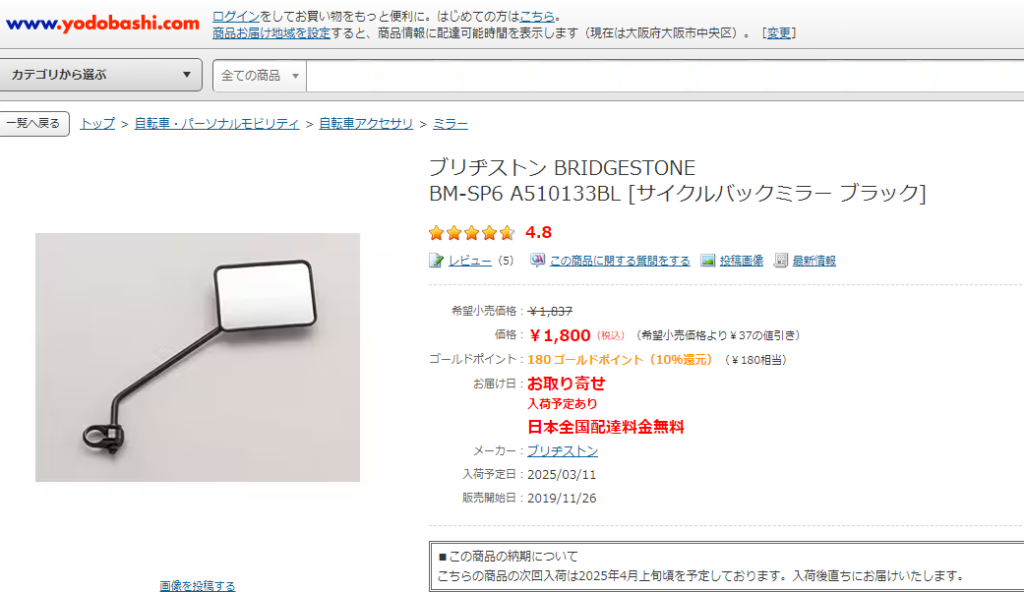Click the 変更 delivery area link
This screenshot has width=1024, height=592.
pyautogui.click(x=778, y=33)
